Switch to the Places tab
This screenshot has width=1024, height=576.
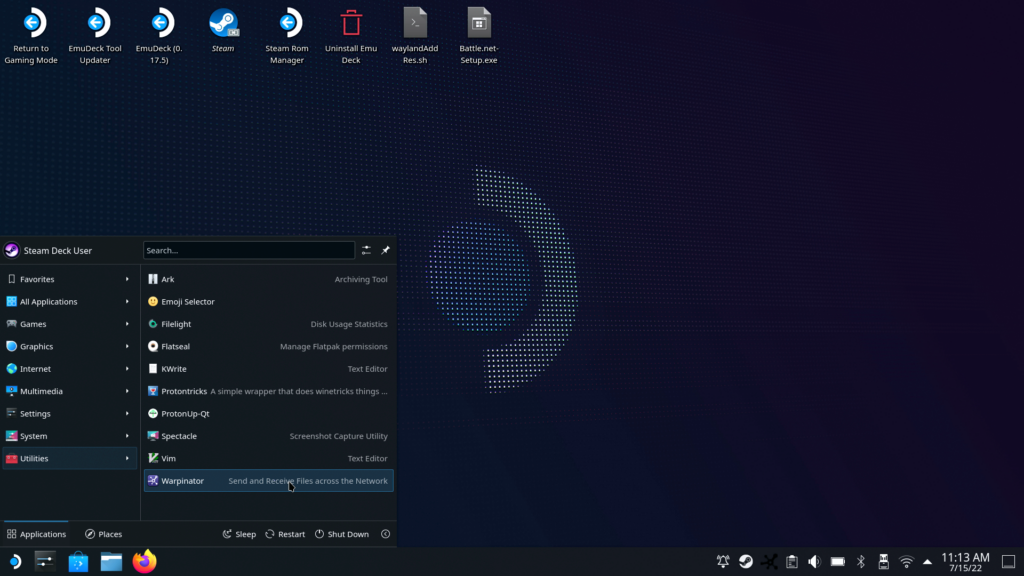click(104, 534)
